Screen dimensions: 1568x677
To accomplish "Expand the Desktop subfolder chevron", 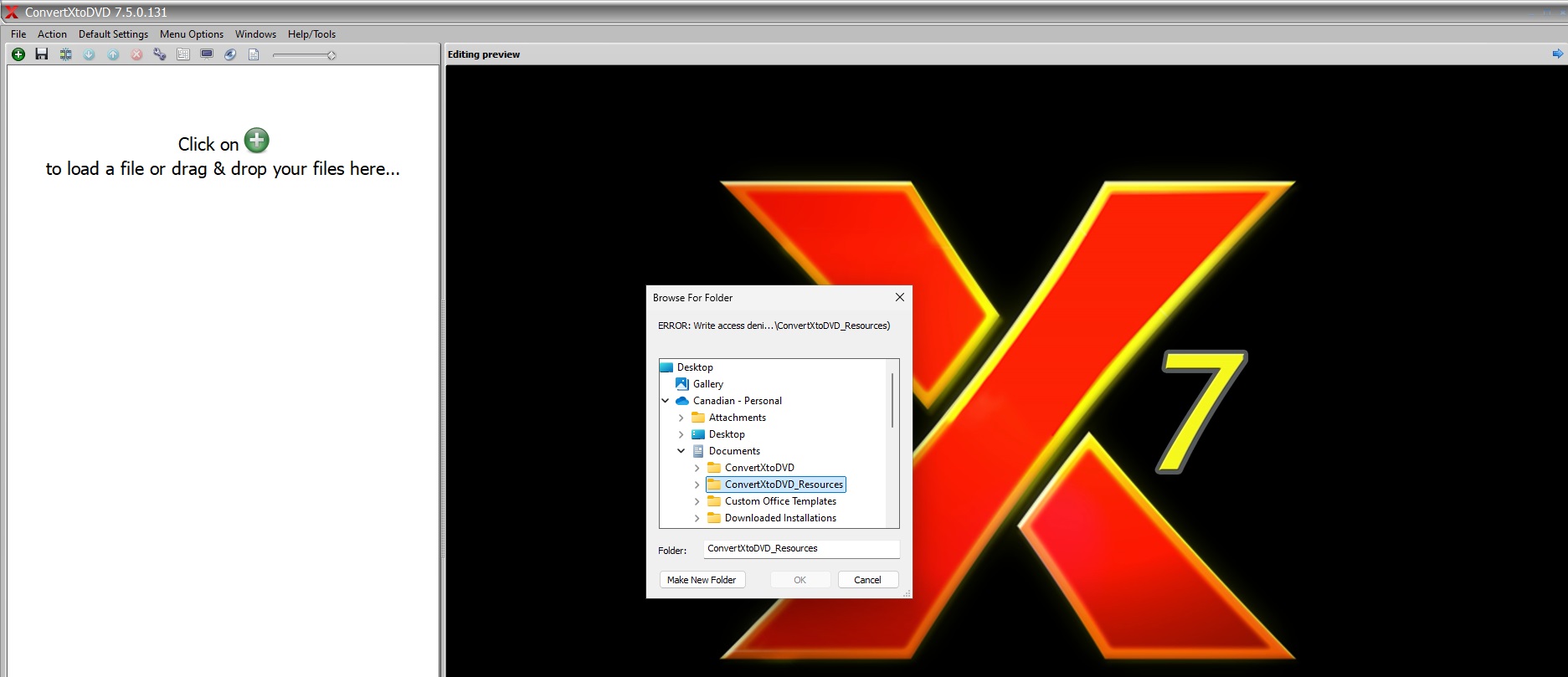I will (681, 434).
